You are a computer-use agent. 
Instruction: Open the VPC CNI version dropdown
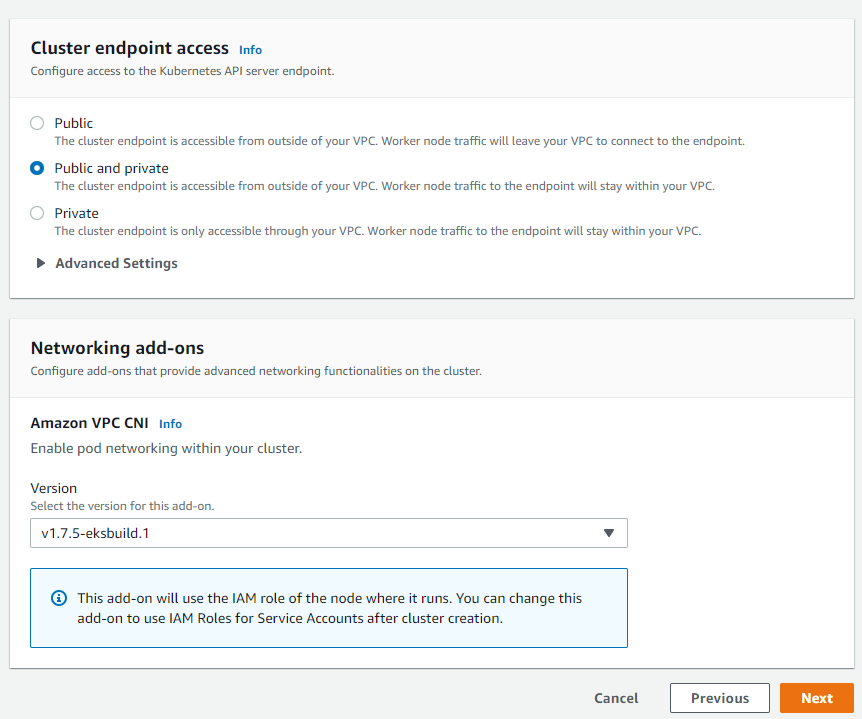[x=329, y=533]
